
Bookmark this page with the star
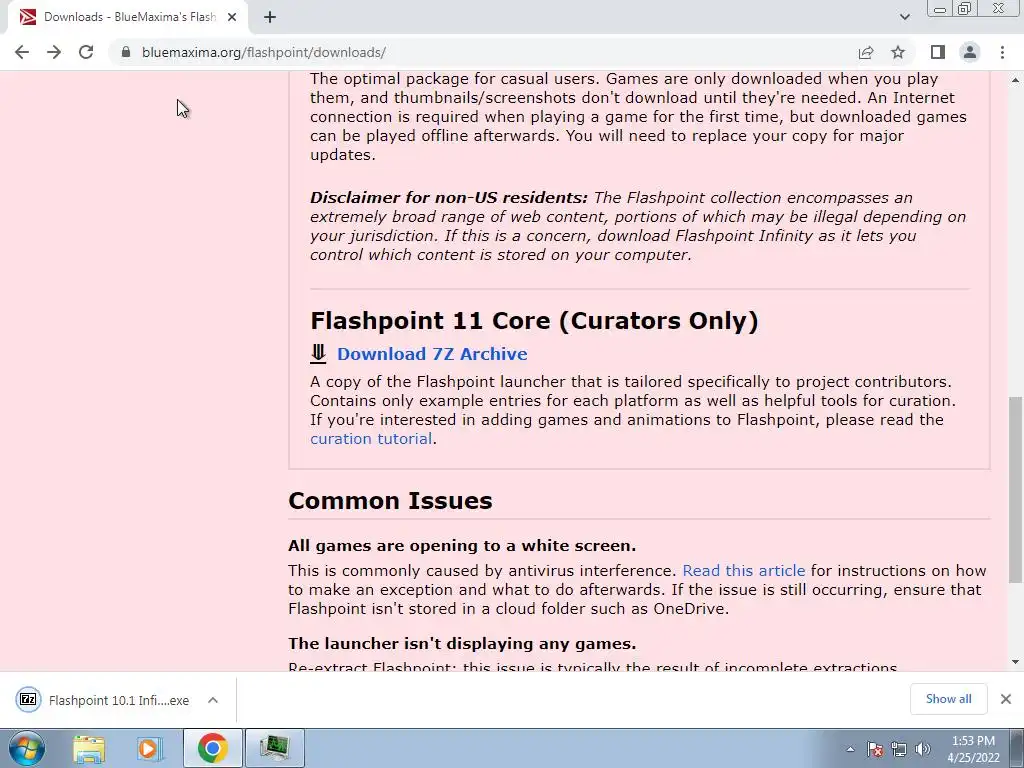pos(898,52)
